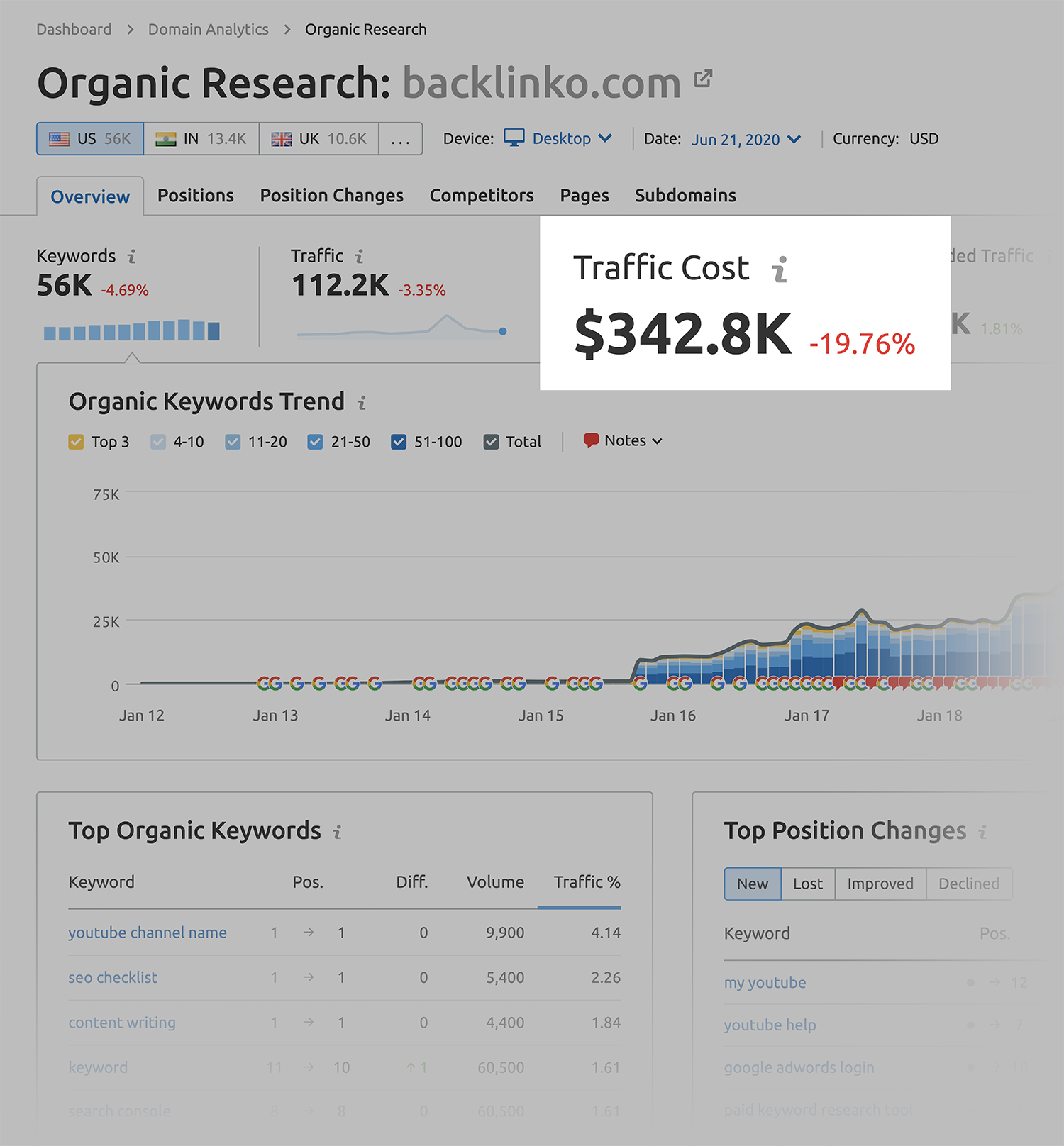Go to Domain Analytics breadcrumb link
The height and width of the screenshot is (1146, 1064).
coord(209,30)
